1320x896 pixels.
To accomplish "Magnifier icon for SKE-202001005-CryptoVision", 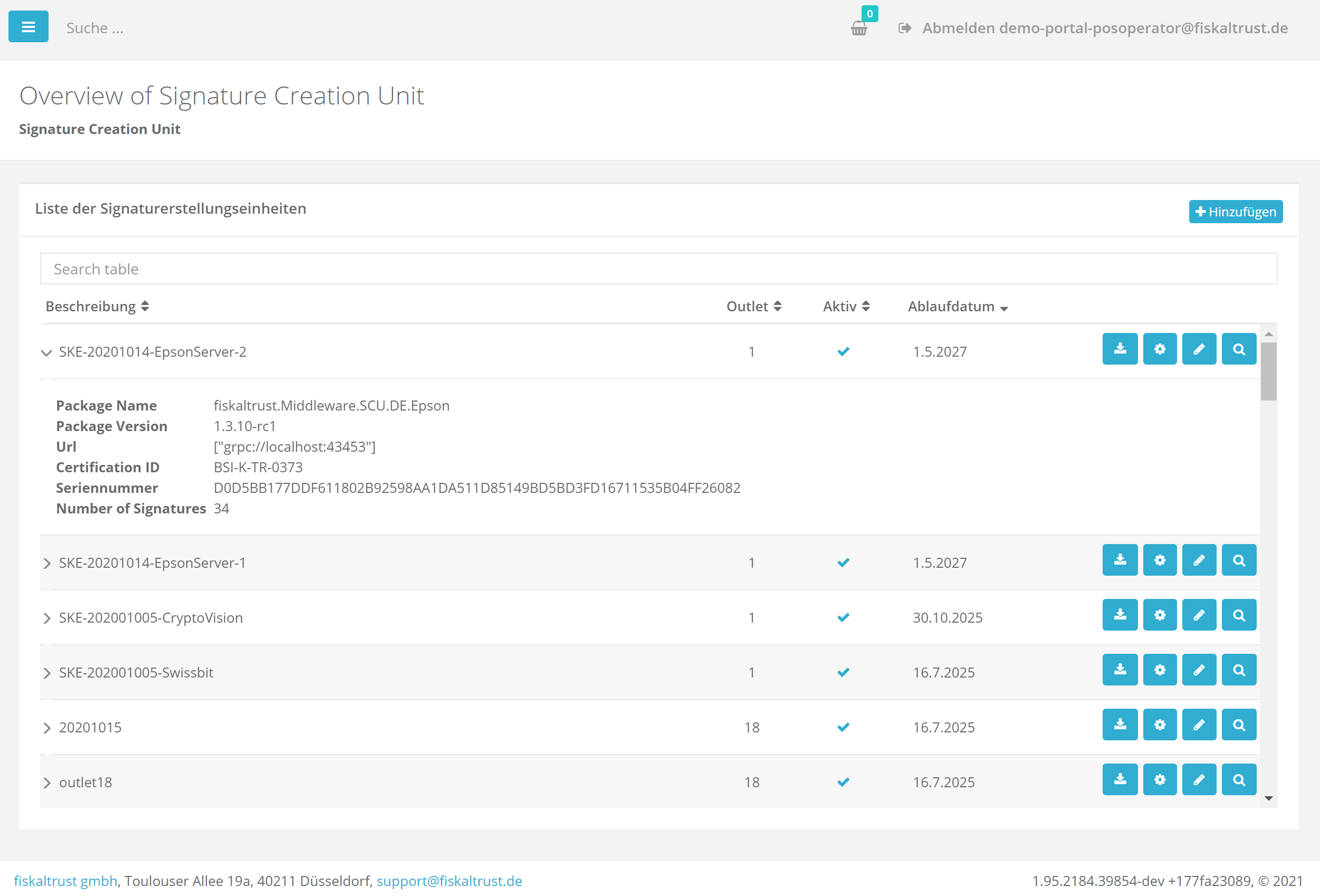I will coord(1239,615).
